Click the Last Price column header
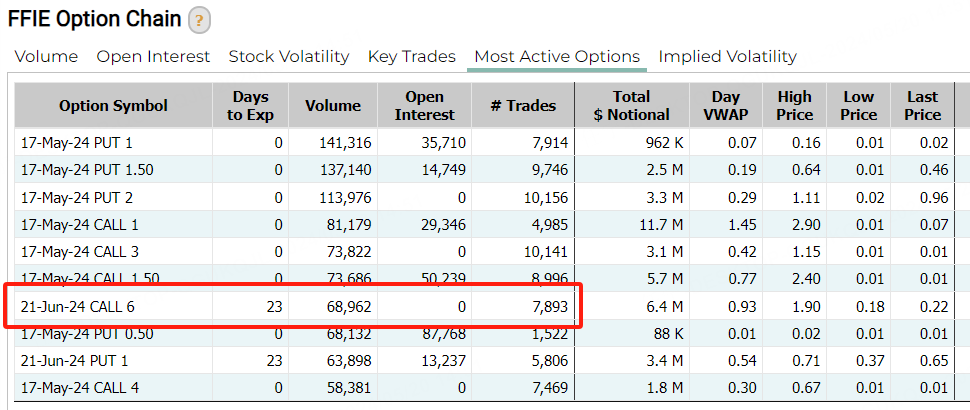The height and width of the screenshot is (410, 970). [922, 106]
